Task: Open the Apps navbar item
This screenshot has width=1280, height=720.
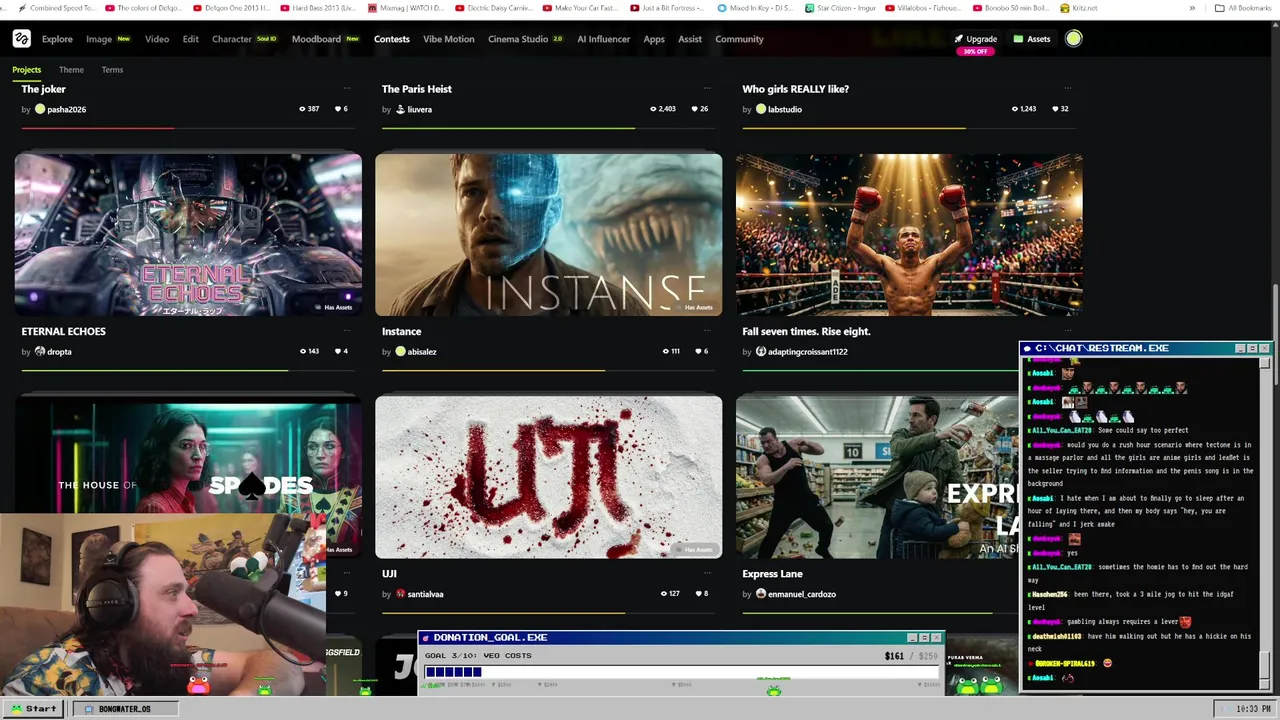Action: pos(654,39)
